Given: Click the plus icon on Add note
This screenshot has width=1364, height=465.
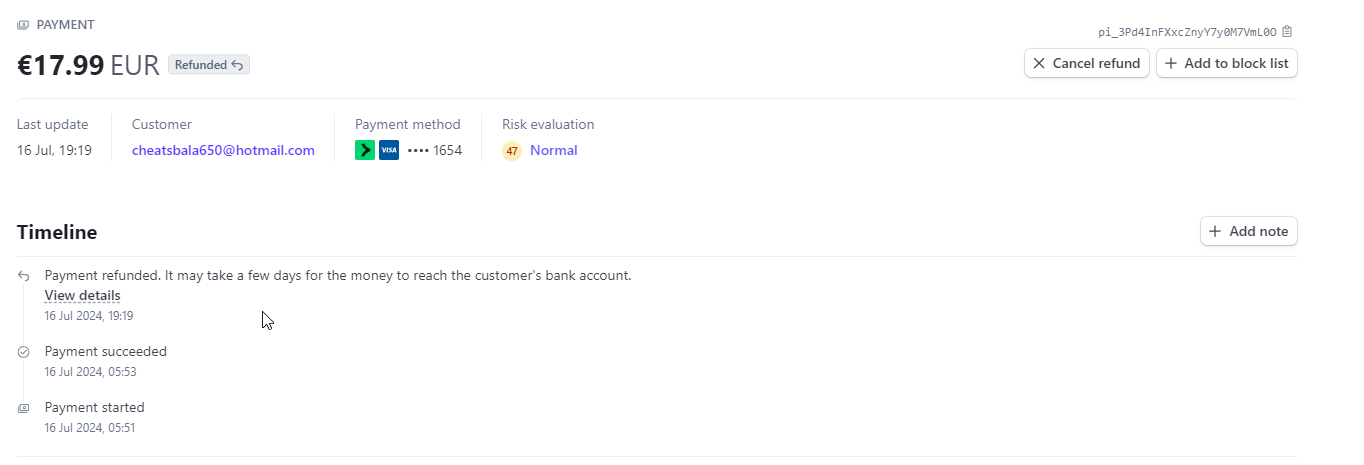Looking at the screenshot, I should coord(1215,231).
